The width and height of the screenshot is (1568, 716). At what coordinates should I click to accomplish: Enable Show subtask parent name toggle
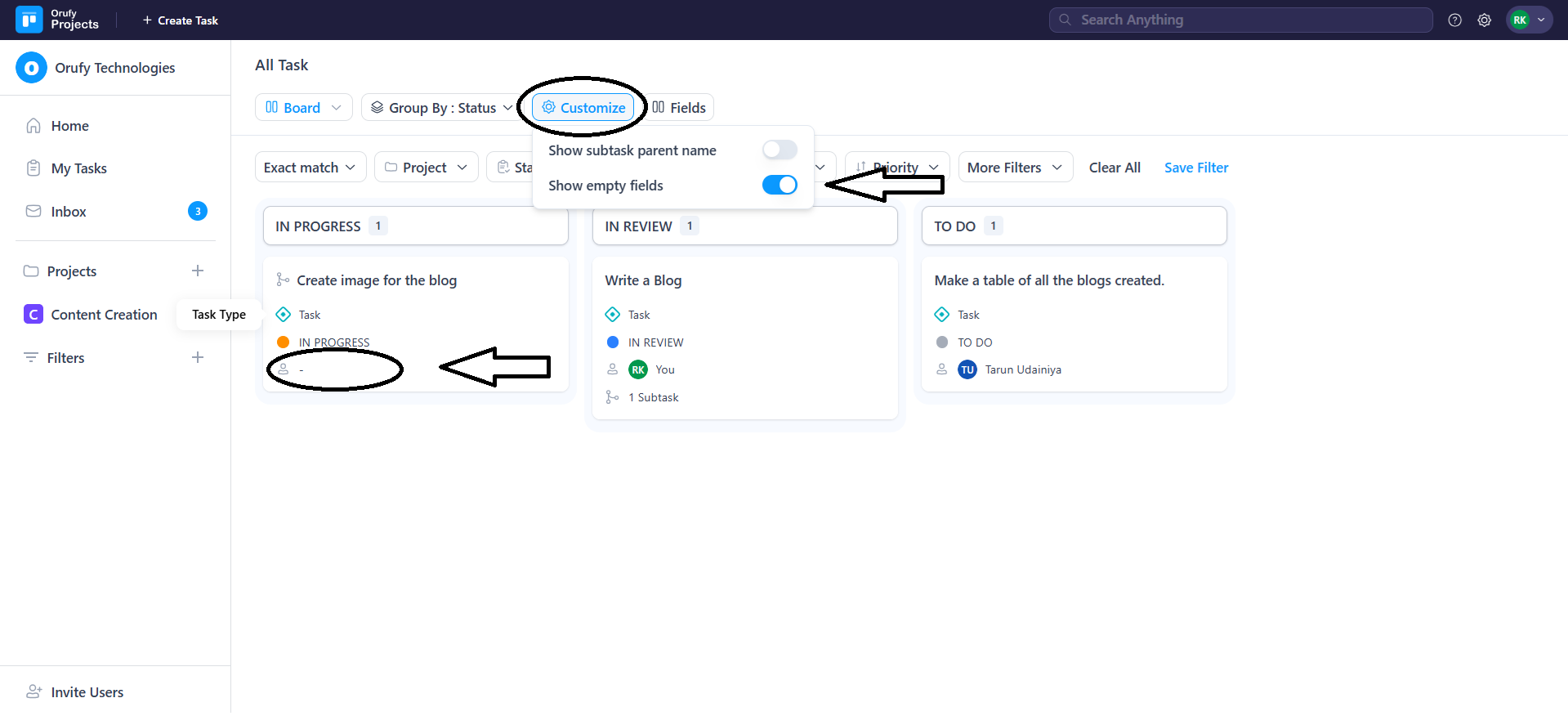pos(779,150)
